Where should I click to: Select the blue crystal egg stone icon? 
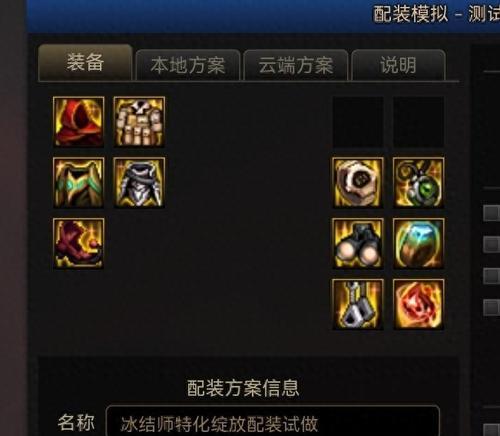419,243
